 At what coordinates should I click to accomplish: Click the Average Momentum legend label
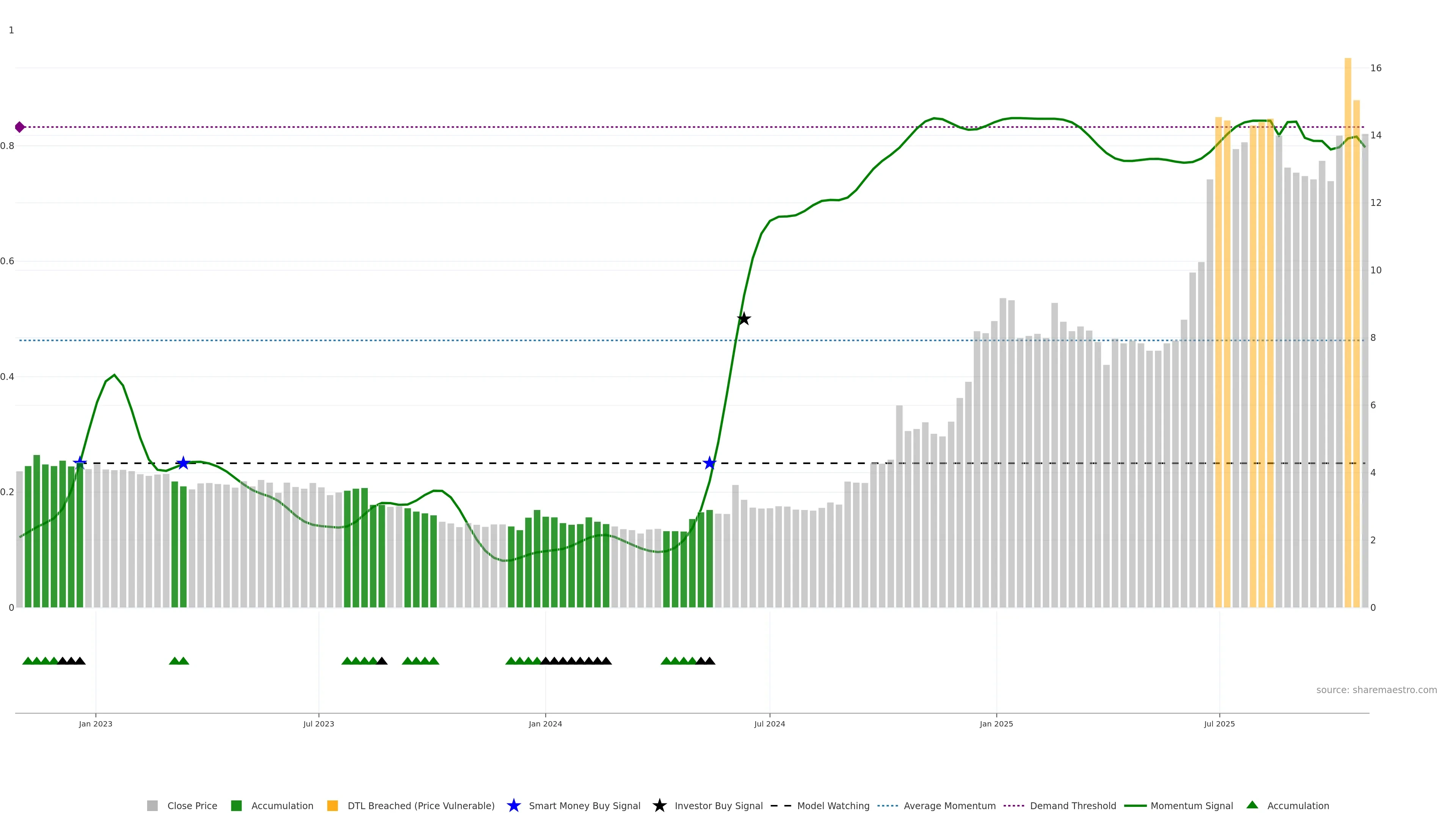pyautogui.click(x=949, y=806)
